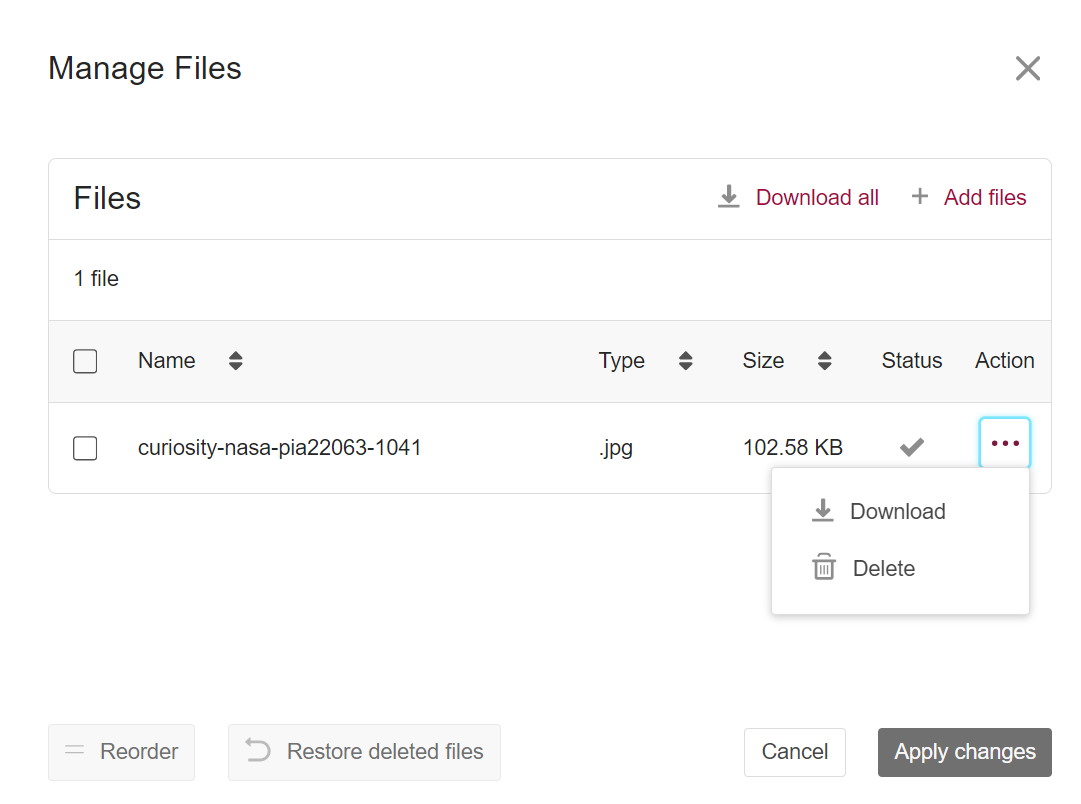The image size is (1081, 804).
Task: Close the Manage Files dialog with the X
Action: pos(1028,68)
